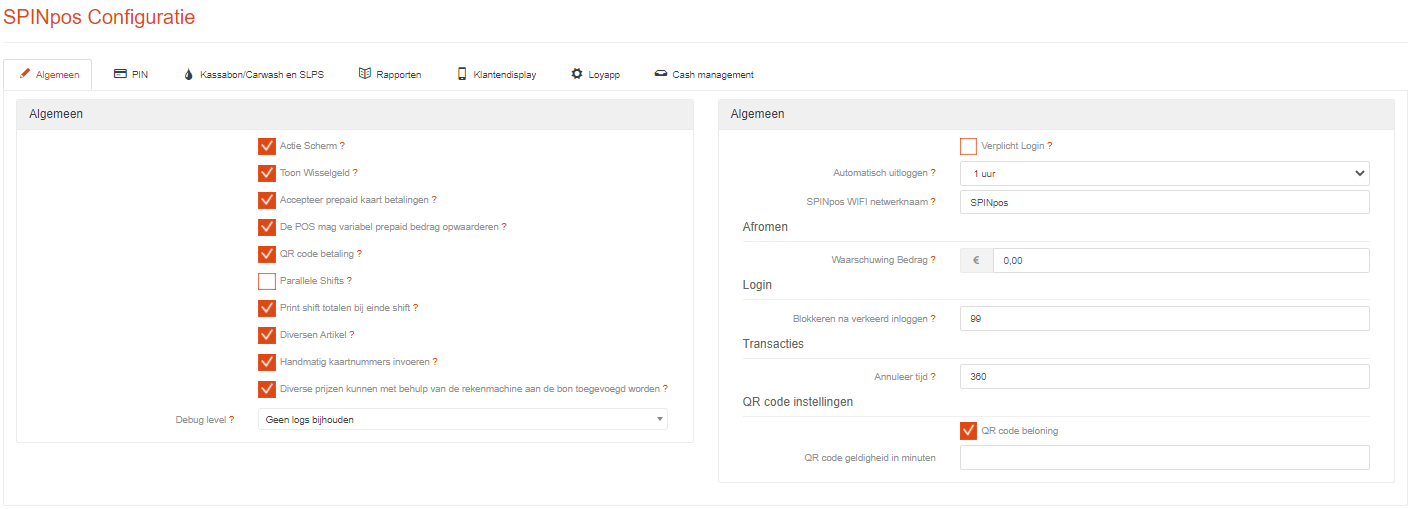
Task: Click help mark beside variabel prepaid bedrag
Action: [x=504, y=227]
